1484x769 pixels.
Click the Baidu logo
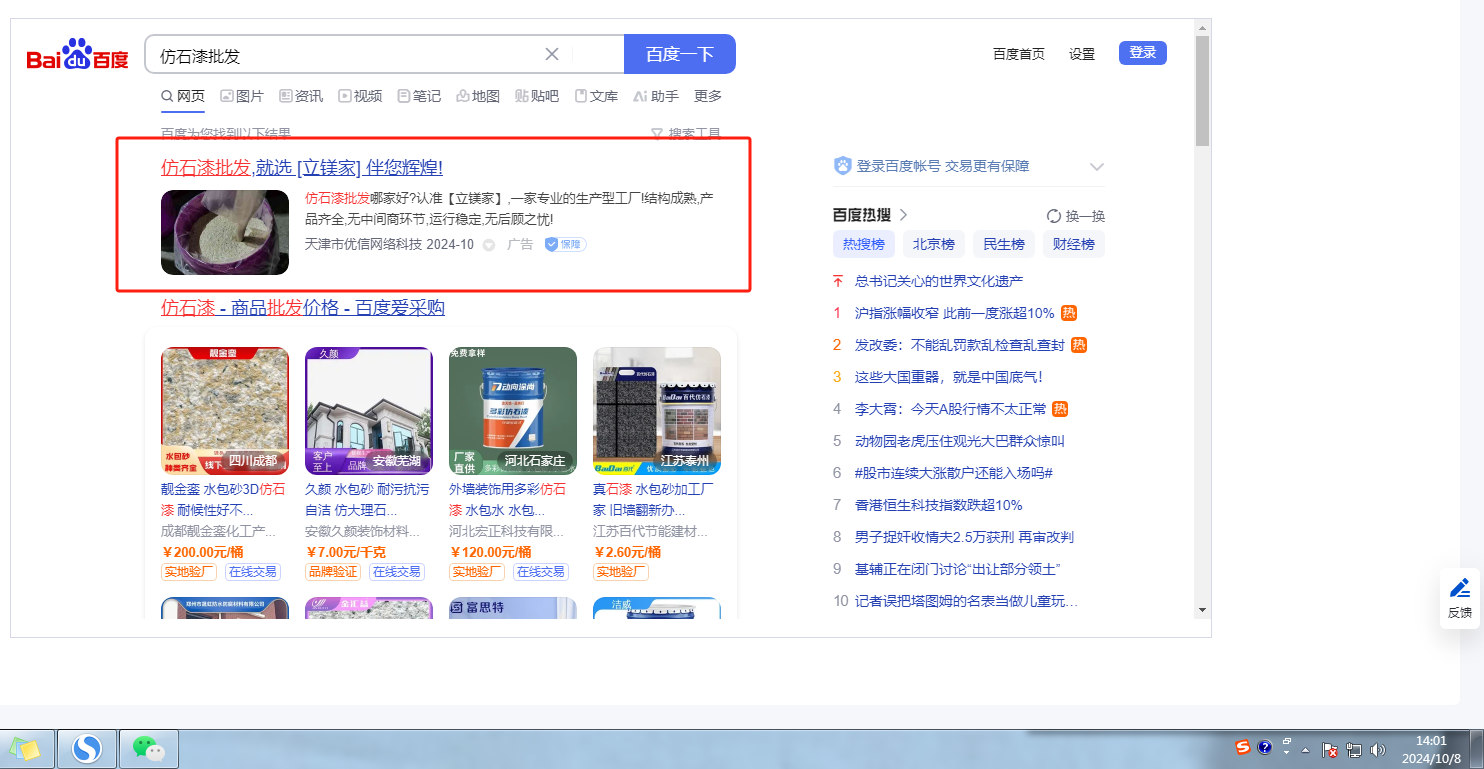tap(78, 55)
